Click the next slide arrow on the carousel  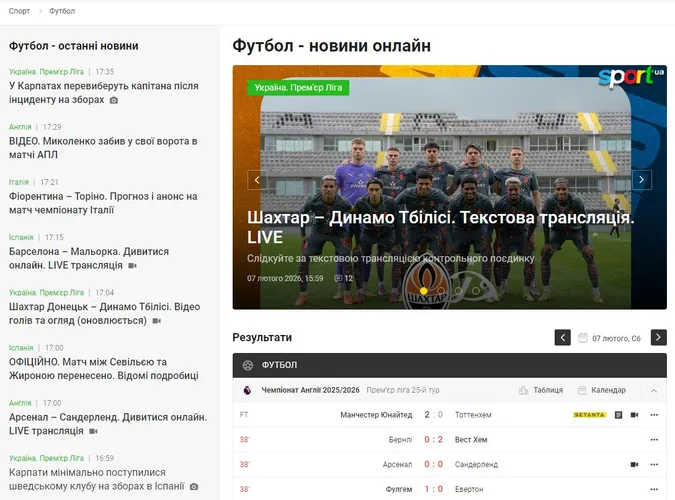click(x=641, y=180)
